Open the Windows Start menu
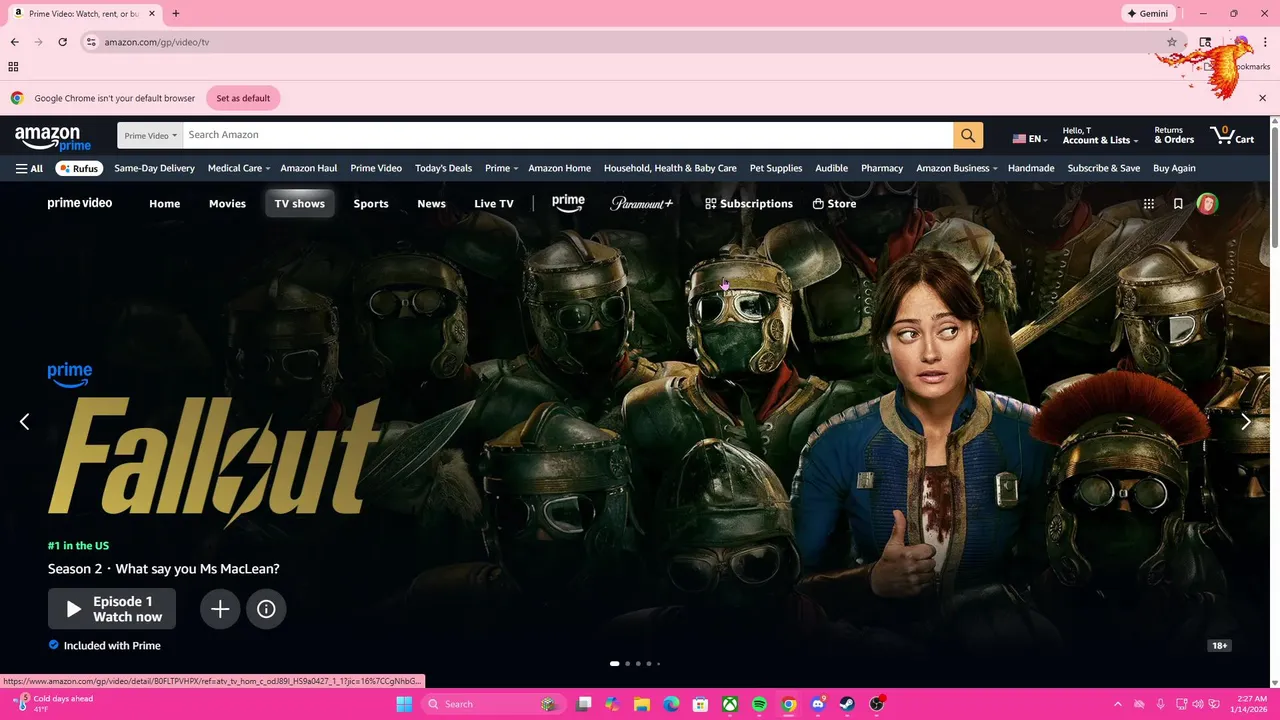 [404, 704]
